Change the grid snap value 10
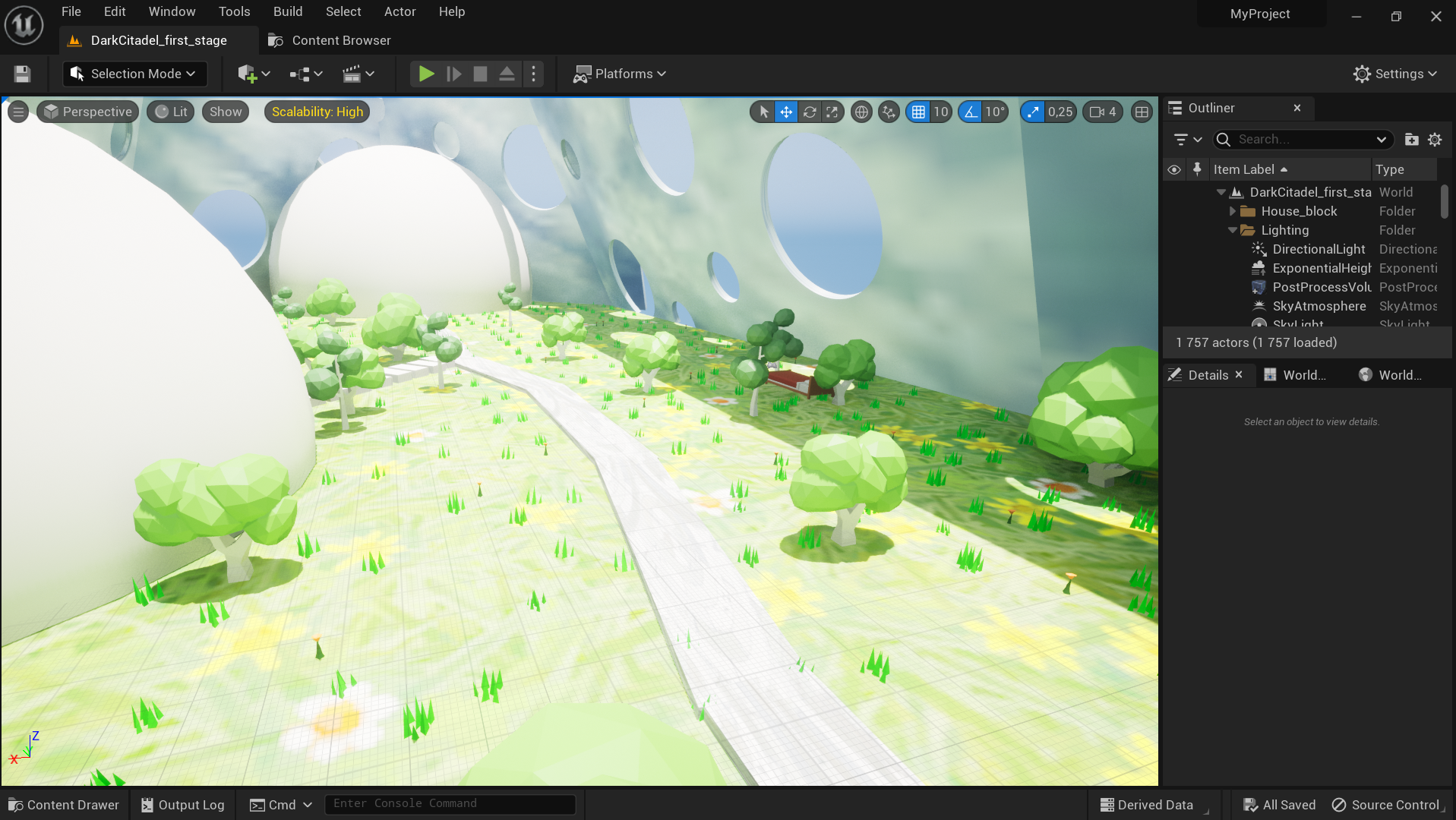 [941, 112]
